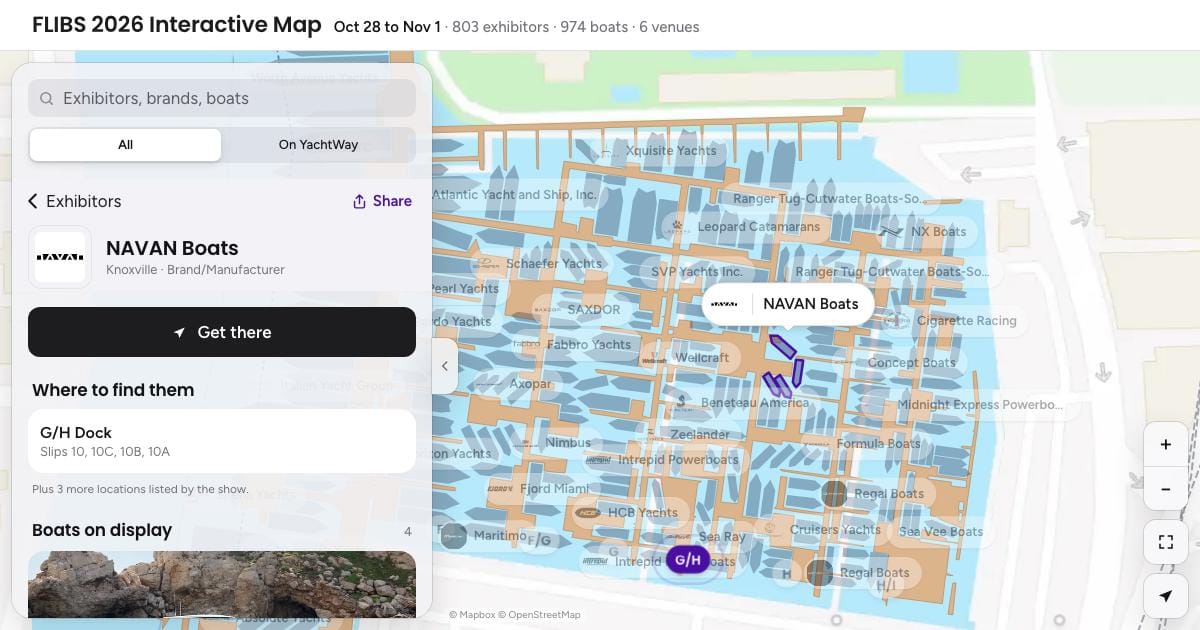The image size is (1200, 630).
Task: Select the Xquisite Yachts map label
Action: click(671, 151)
